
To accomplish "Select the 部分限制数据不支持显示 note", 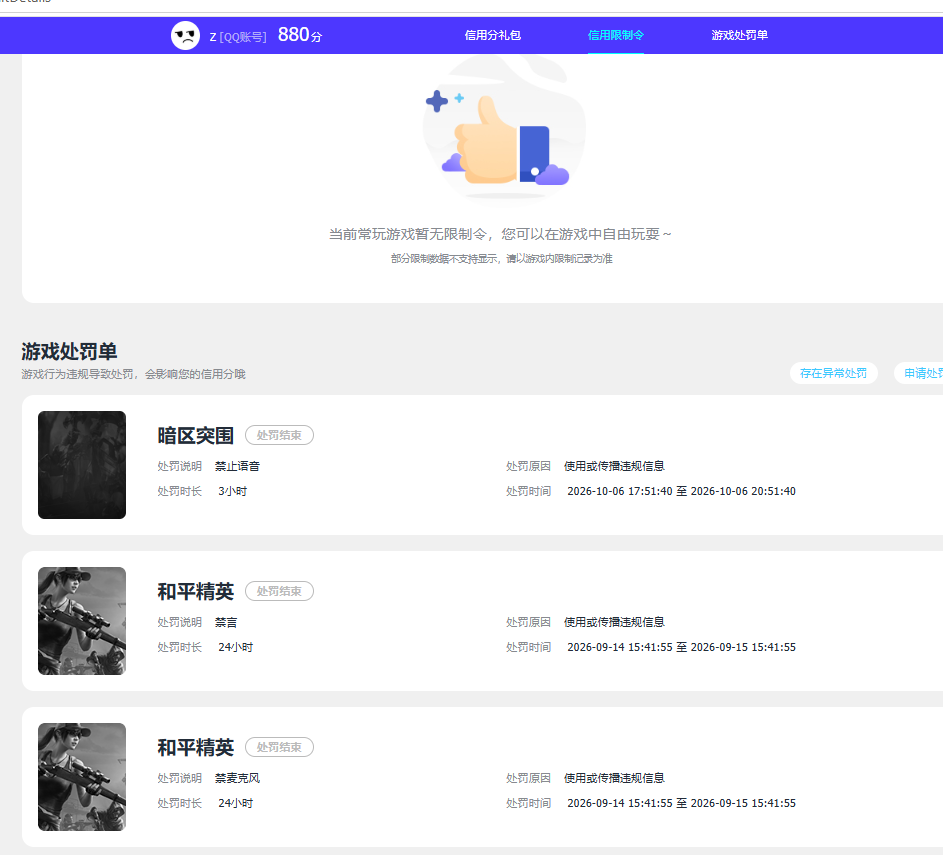I will (502, 259).
